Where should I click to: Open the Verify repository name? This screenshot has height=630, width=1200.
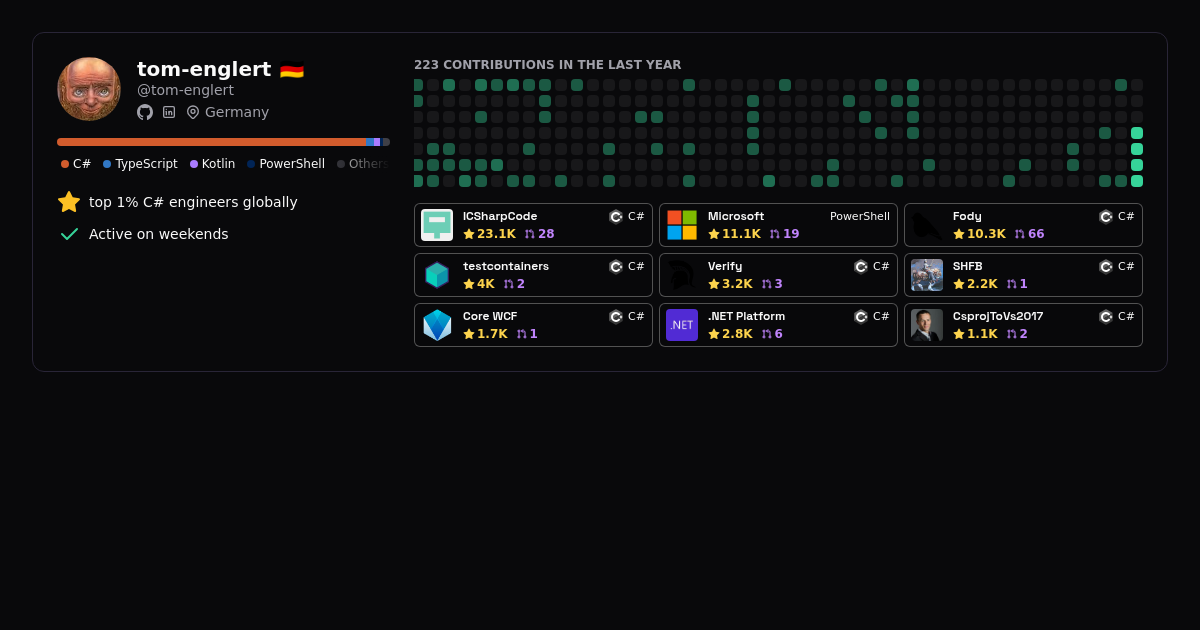click(x=725, y=266)
